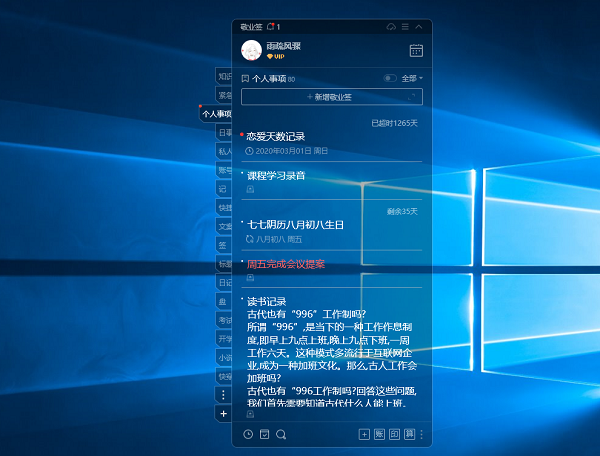Screen dimensions: 600x456
Task: Add a new category with sidebar plus
Action: coord(223,414)
